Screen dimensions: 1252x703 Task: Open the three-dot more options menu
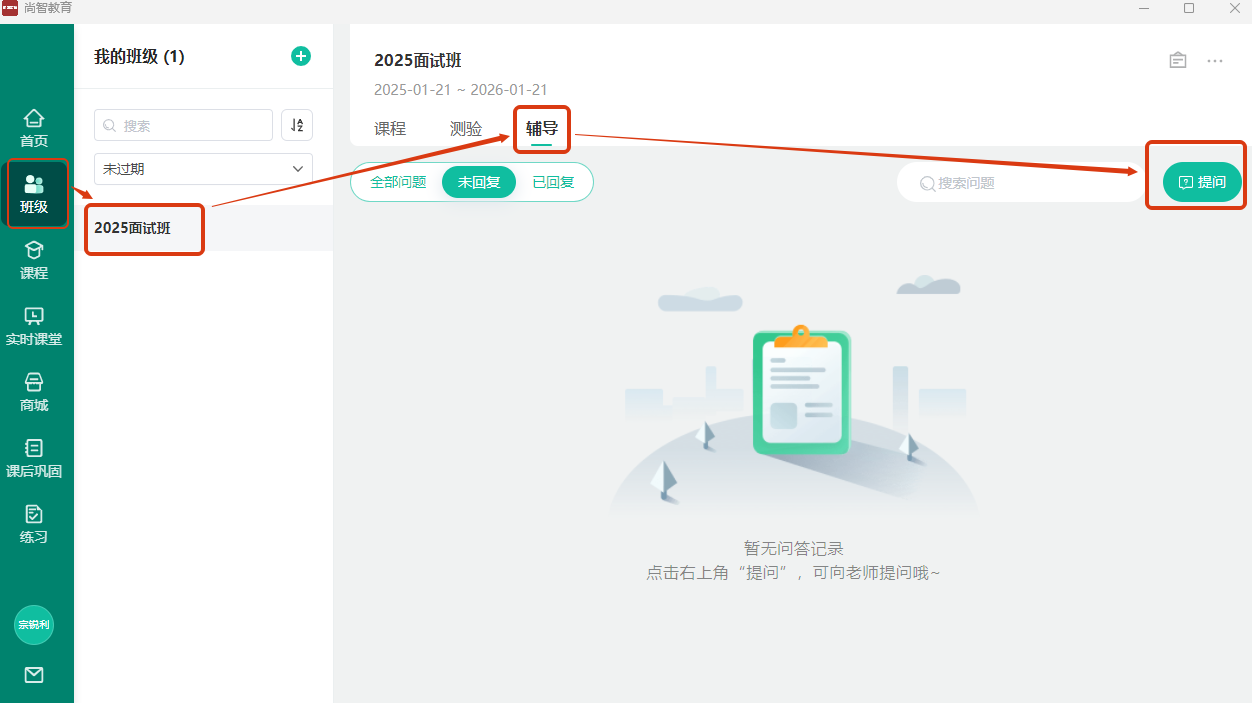[1215, 60]
